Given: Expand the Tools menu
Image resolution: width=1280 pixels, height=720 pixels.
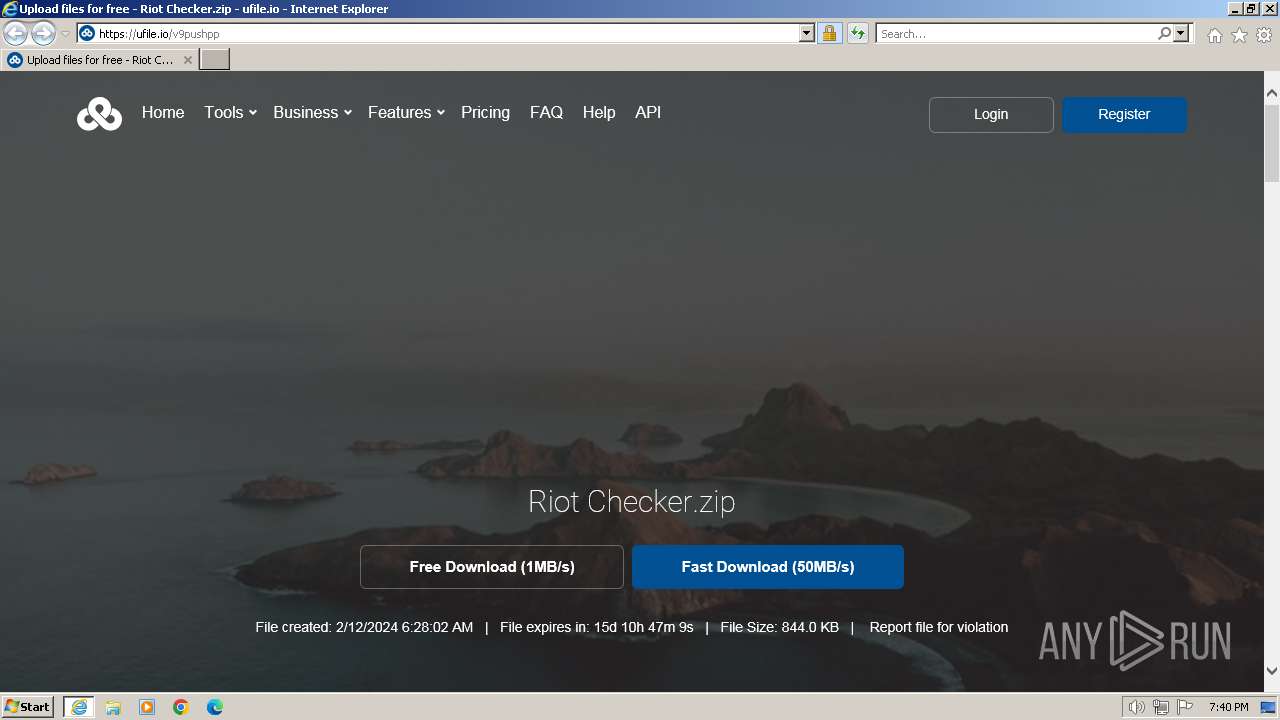Looking at the screenshot, I should coord(230,113).
